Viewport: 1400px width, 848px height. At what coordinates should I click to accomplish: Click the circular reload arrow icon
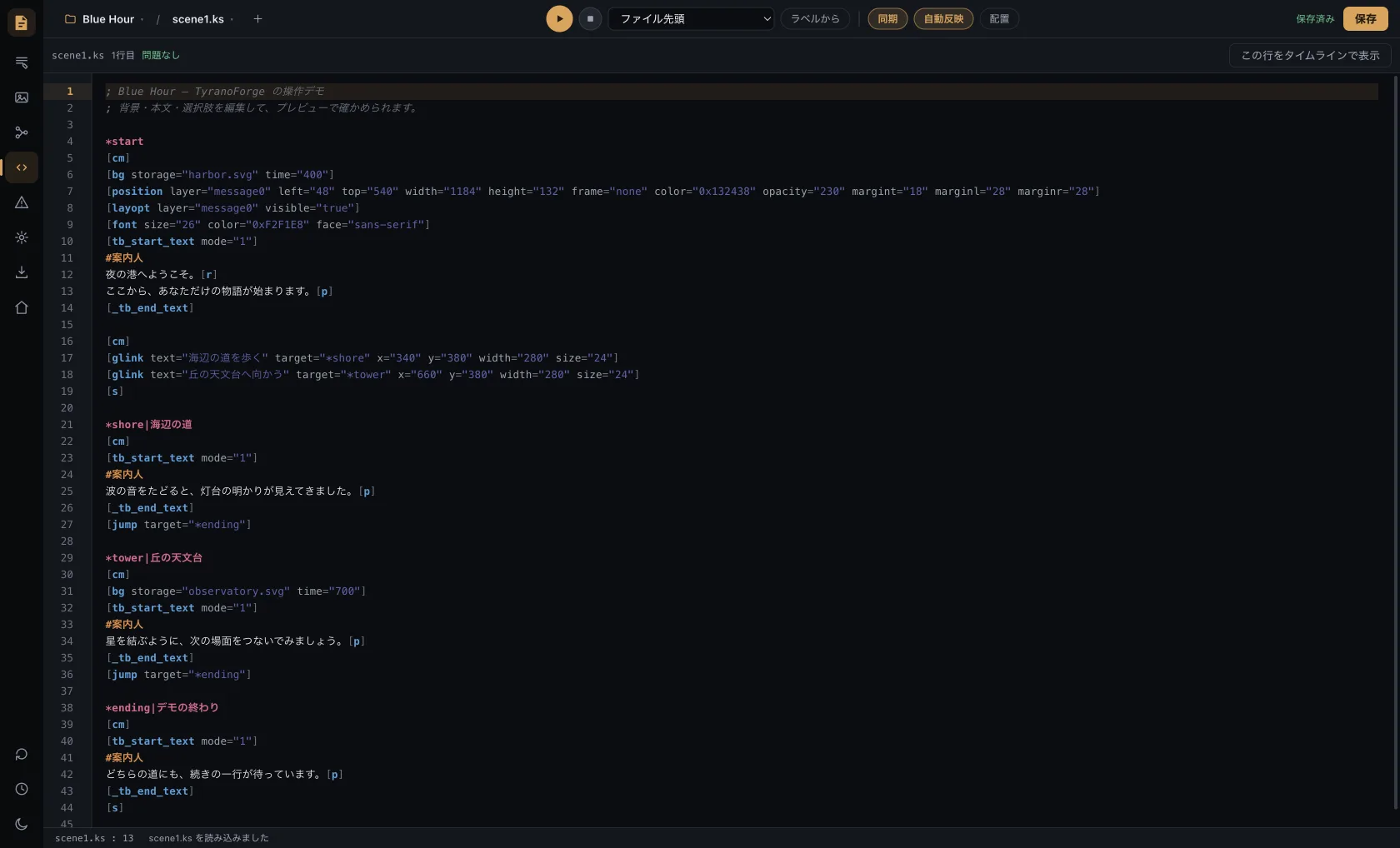click(x=22, y=754)
